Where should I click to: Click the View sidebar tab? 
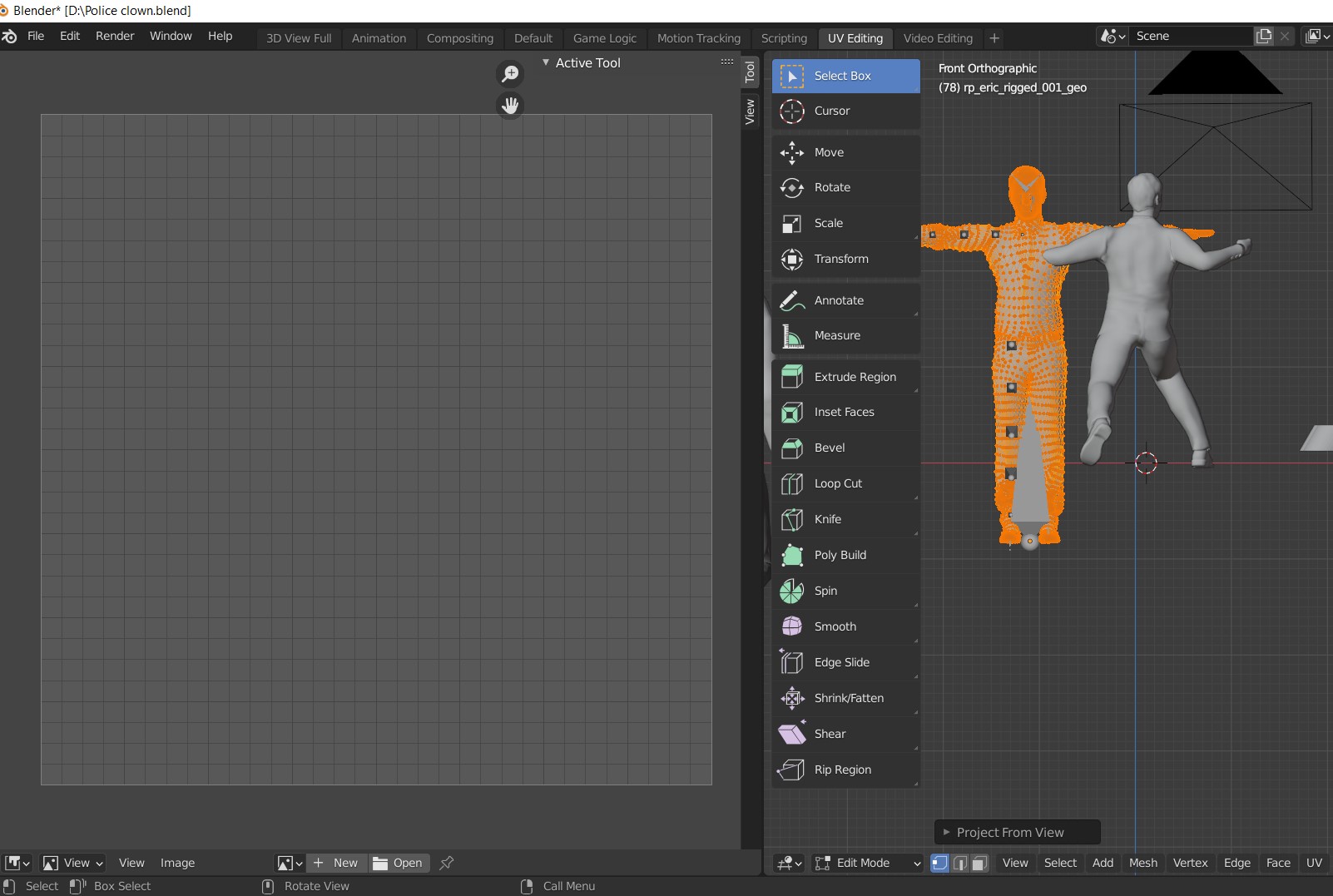[750, 111]
